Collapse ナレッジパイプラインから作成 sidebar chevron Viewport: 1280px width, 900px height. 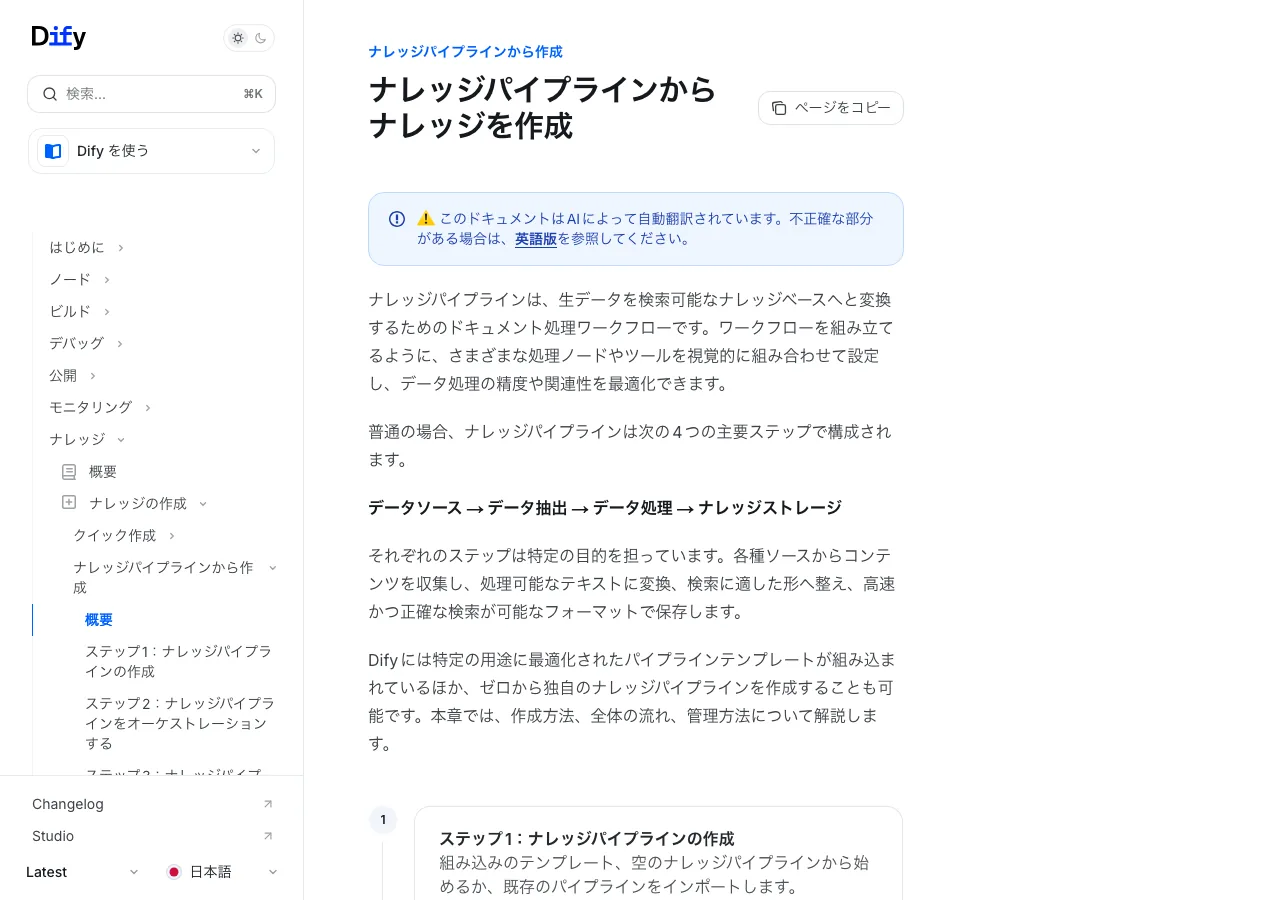(x=272, y=567)
